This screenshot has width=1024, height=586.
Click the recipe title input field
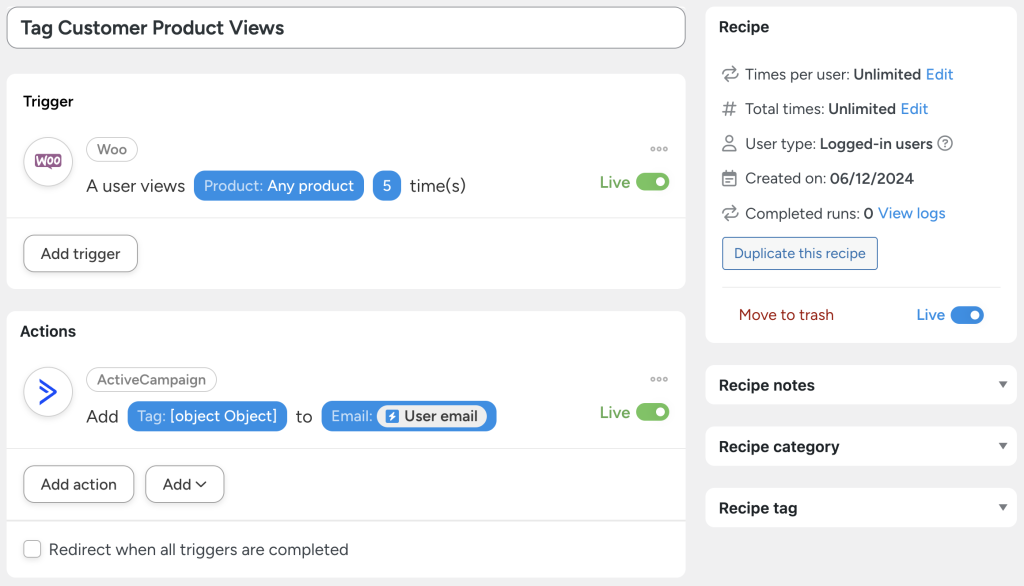(345, 27)
